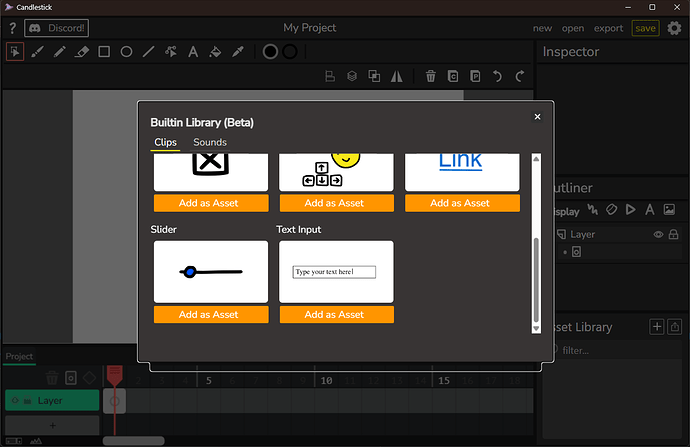This screenshot has width=690, height=447.
Task: Select the Text tool
Action: [x=193, y=52]
